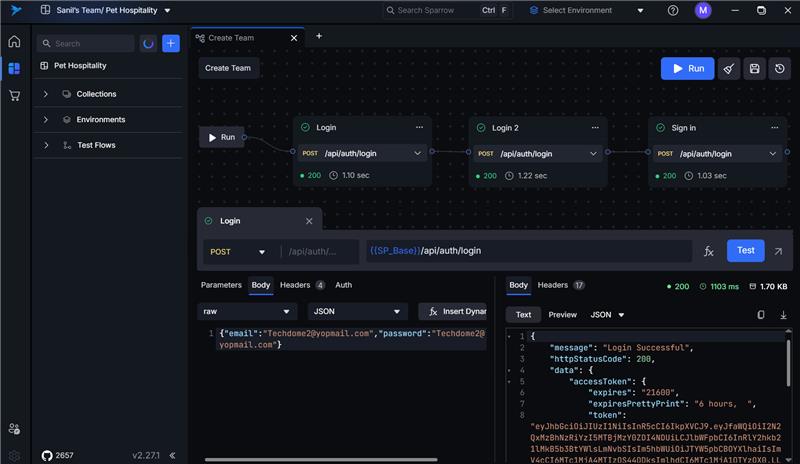Image resolution: width=800 pixels, height=464 pixels.
Task: Open the Marketplace cart sidebar icon
Action: point(14,95)
